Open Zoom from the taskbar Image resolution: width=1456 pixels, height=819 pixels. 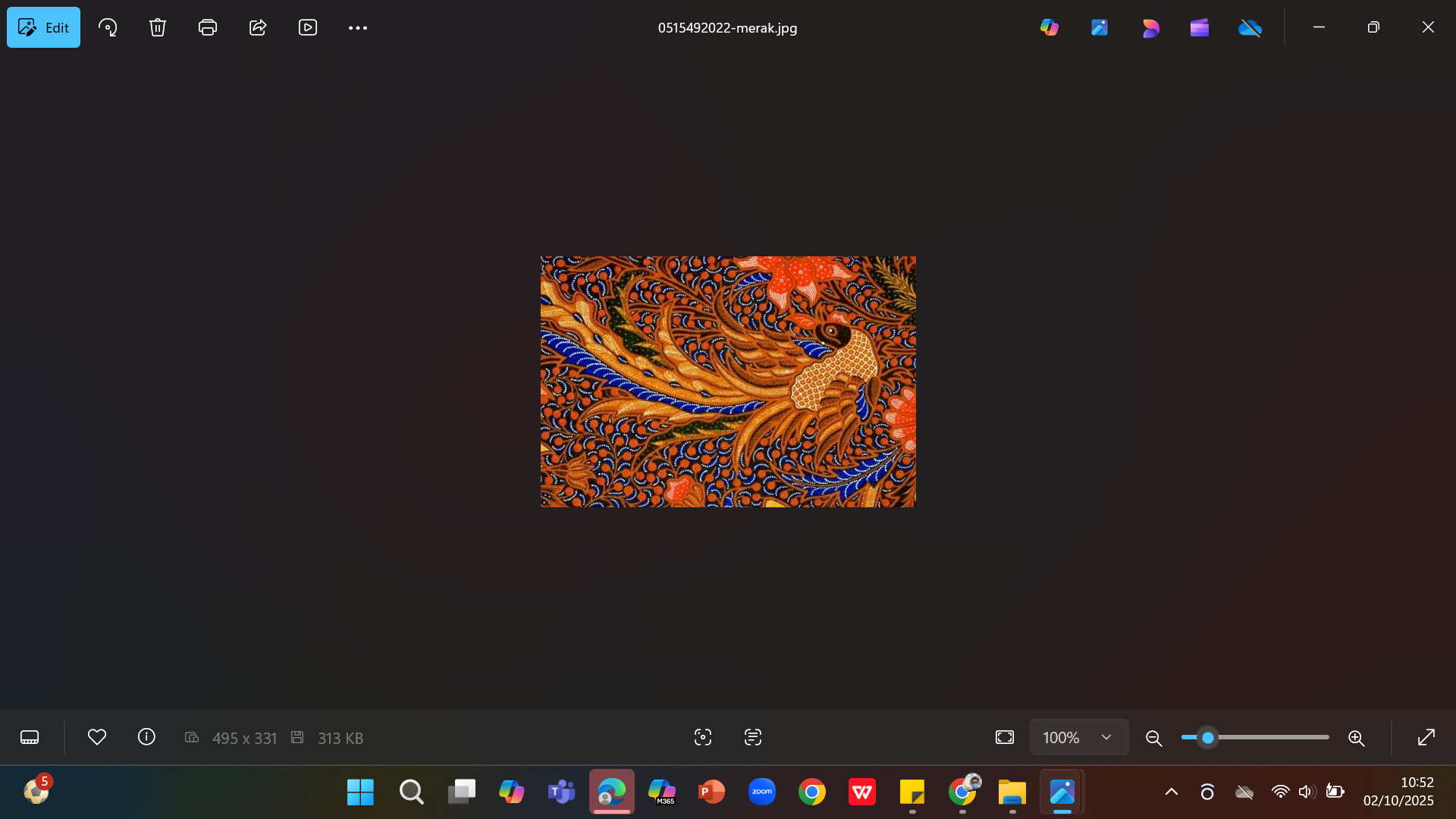tap(761, 792)
